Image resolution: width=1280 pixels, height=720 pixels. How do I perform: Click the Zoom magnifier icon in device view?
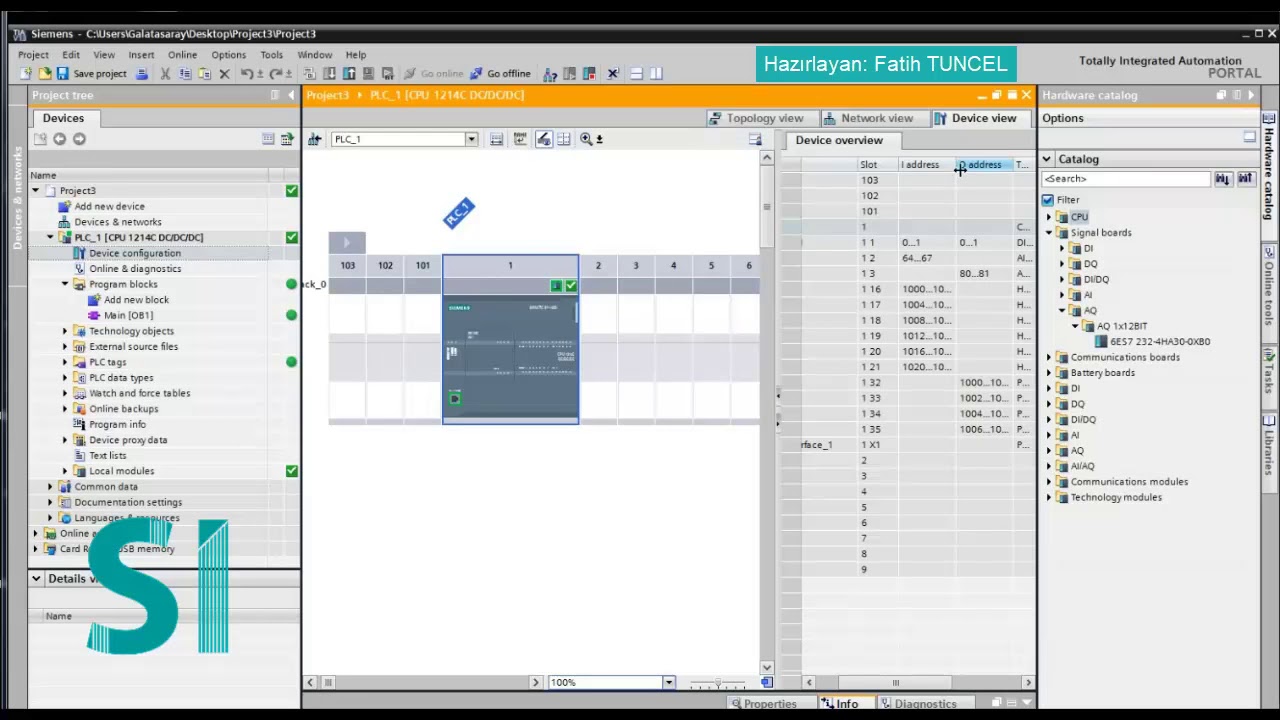point(586,139)
